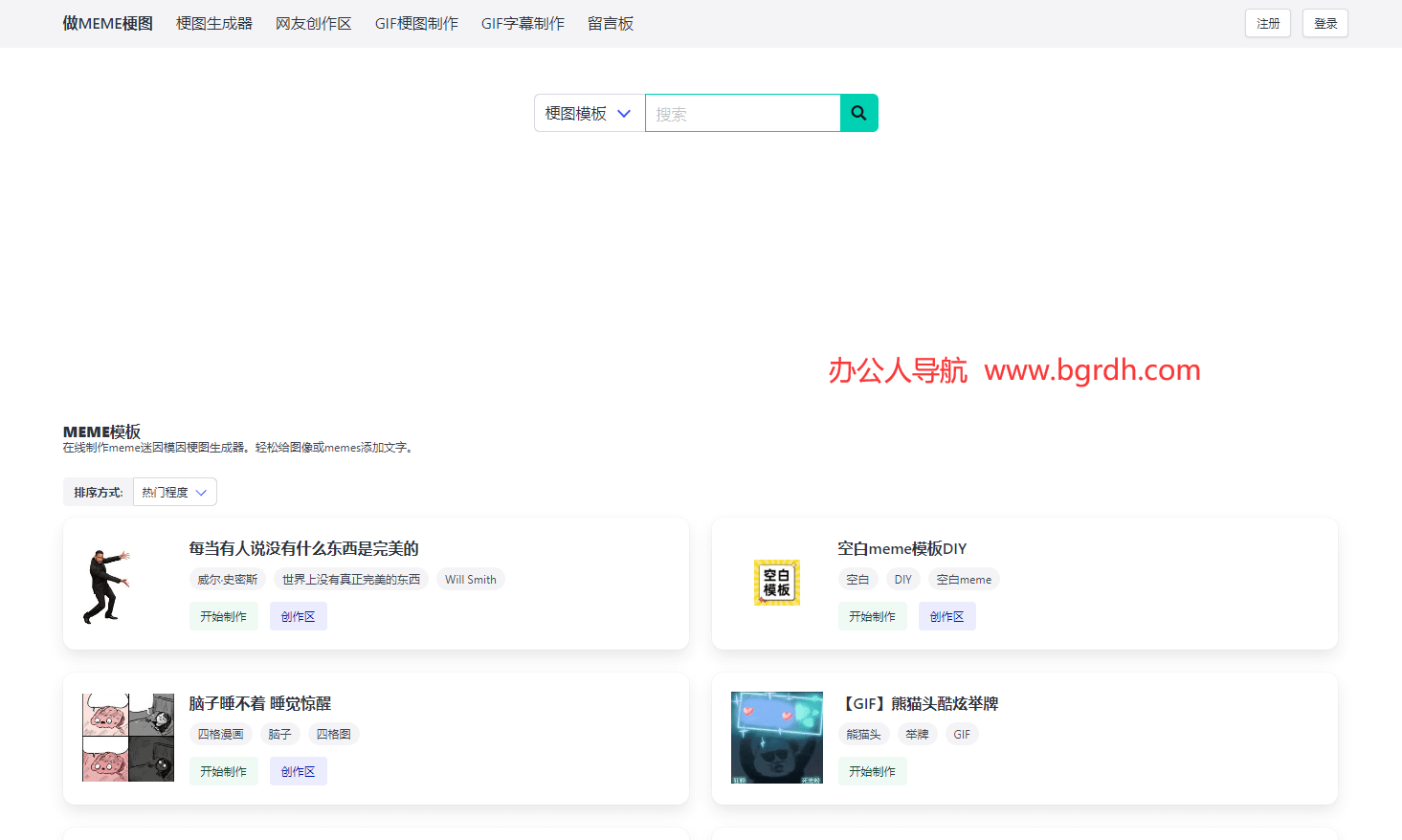Visit the 留言板 message board
The height and width of the screenshot is (840, 1402).
[611, 23]
